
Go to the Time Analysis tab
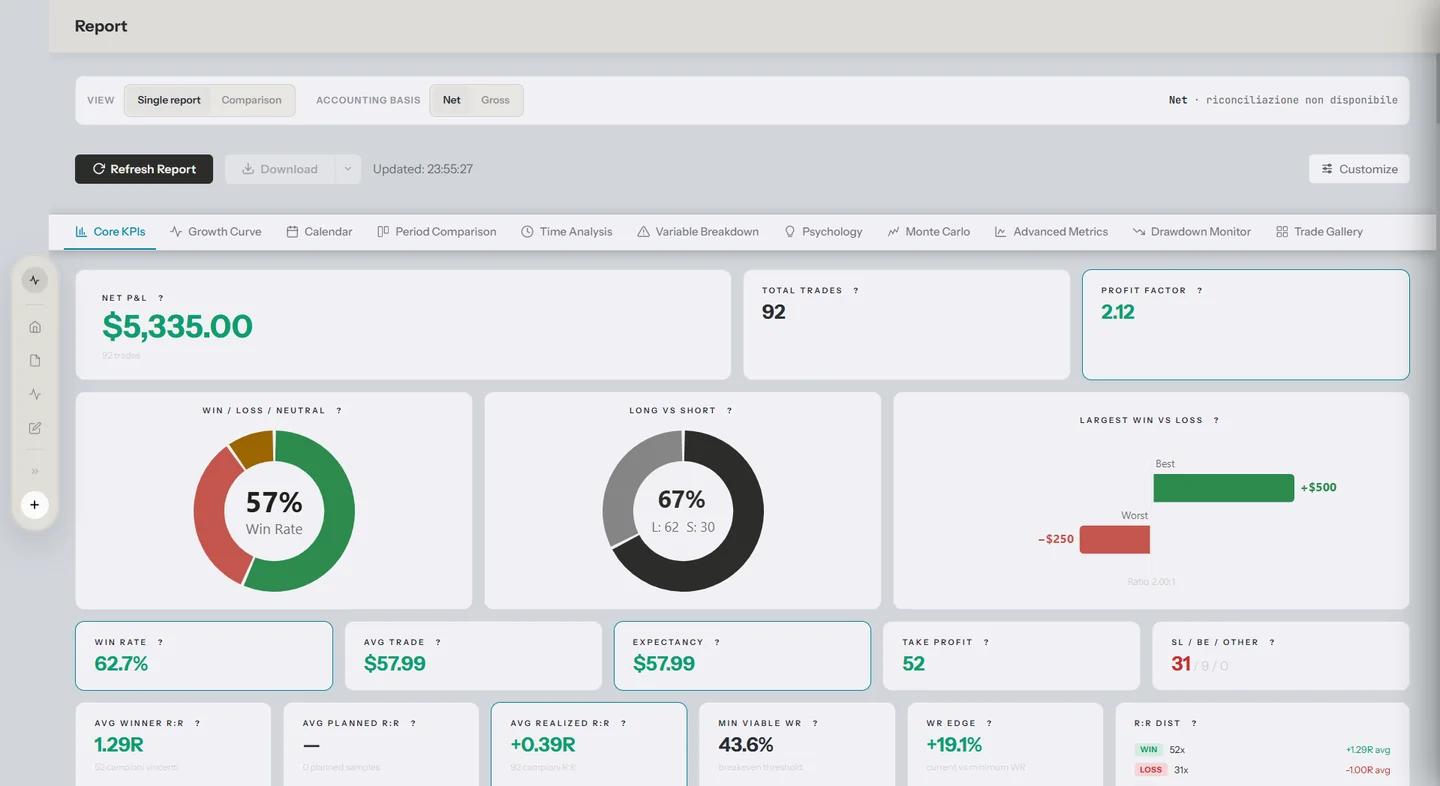coord(566,232)
